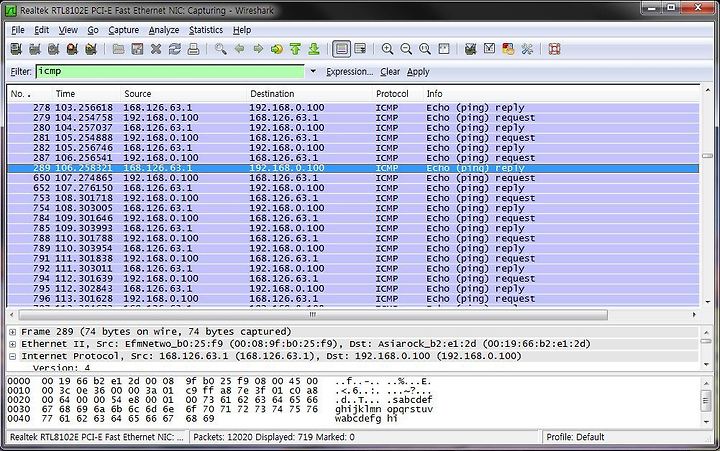Jump to last packet icon
The image size is (720, 451).
coord(314,49)
